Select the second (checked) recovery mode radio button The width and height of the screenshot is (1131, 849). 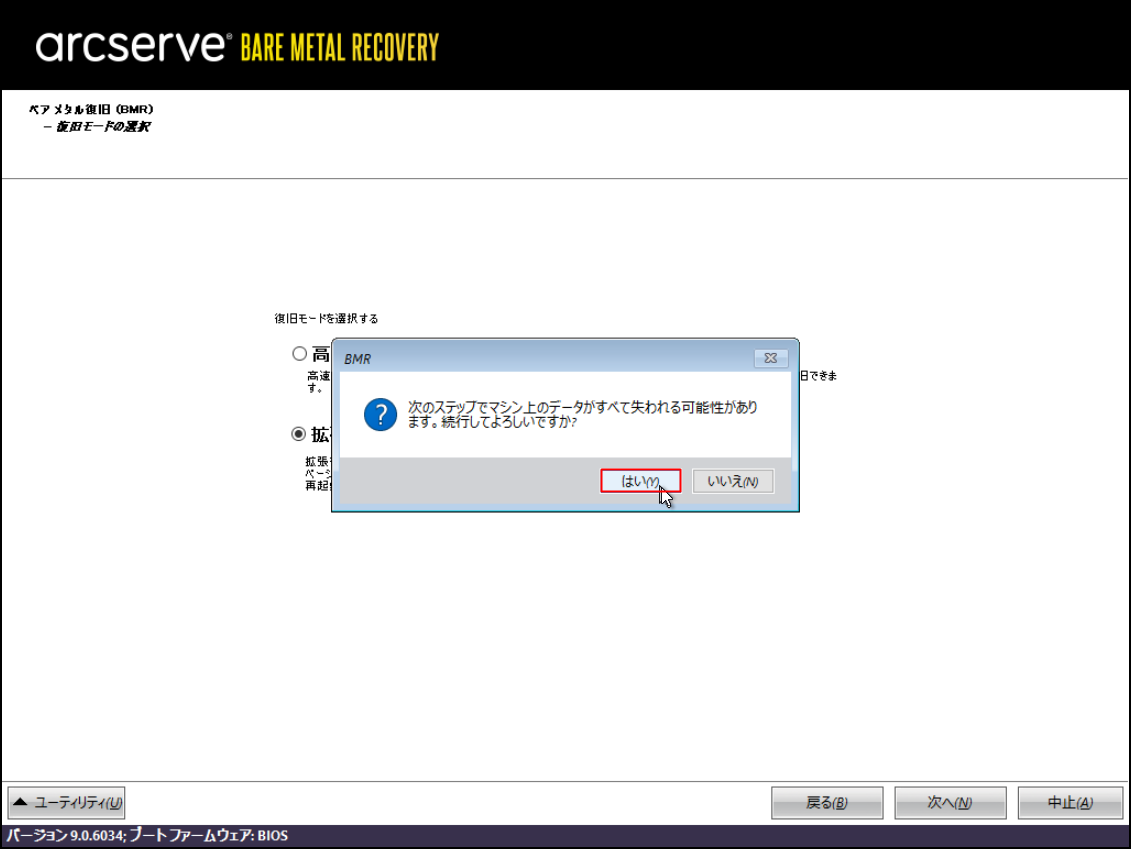click(299, 434)
